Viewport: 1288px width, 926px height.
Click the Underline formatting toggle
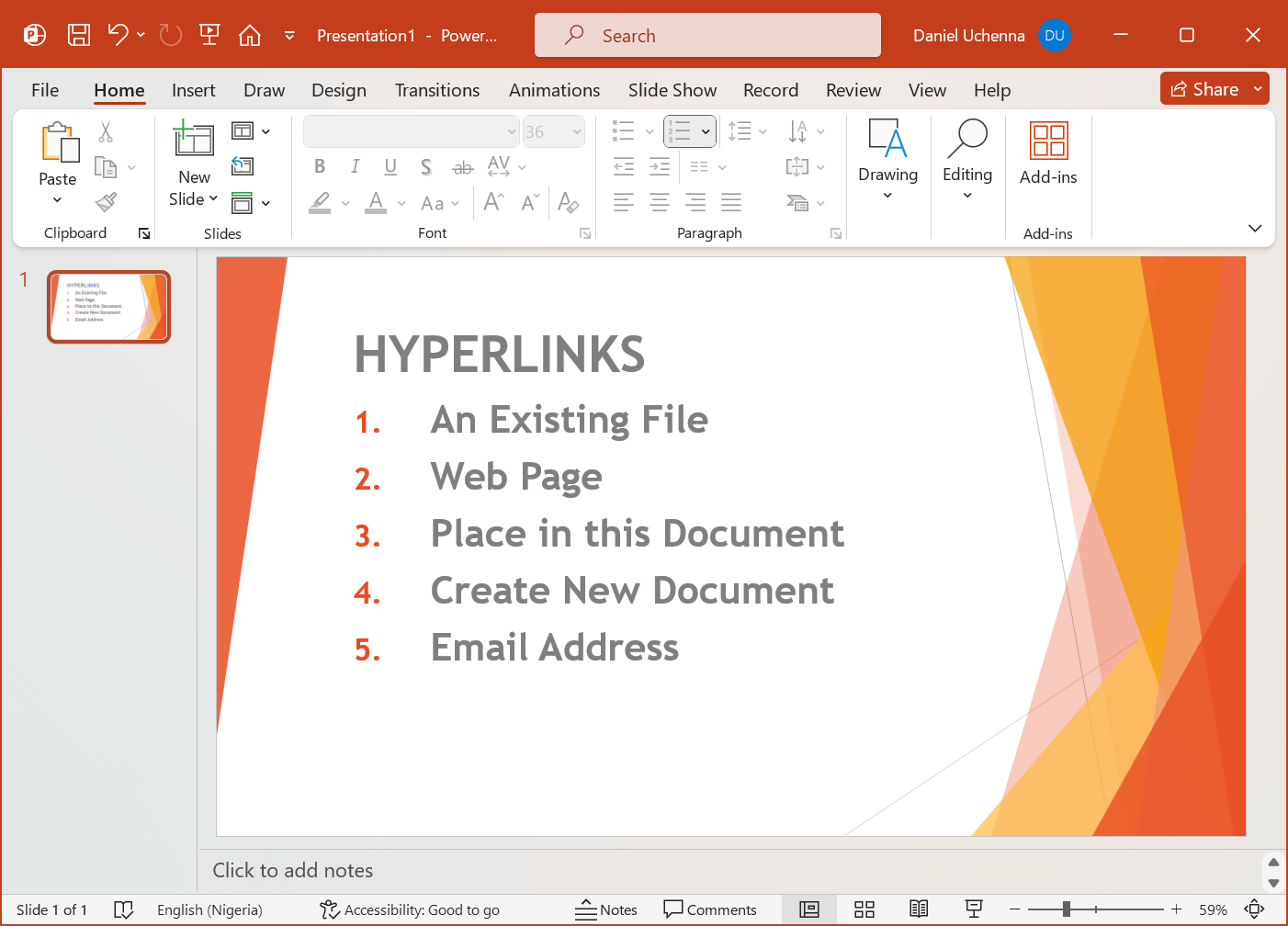click(x=390, y=166)
